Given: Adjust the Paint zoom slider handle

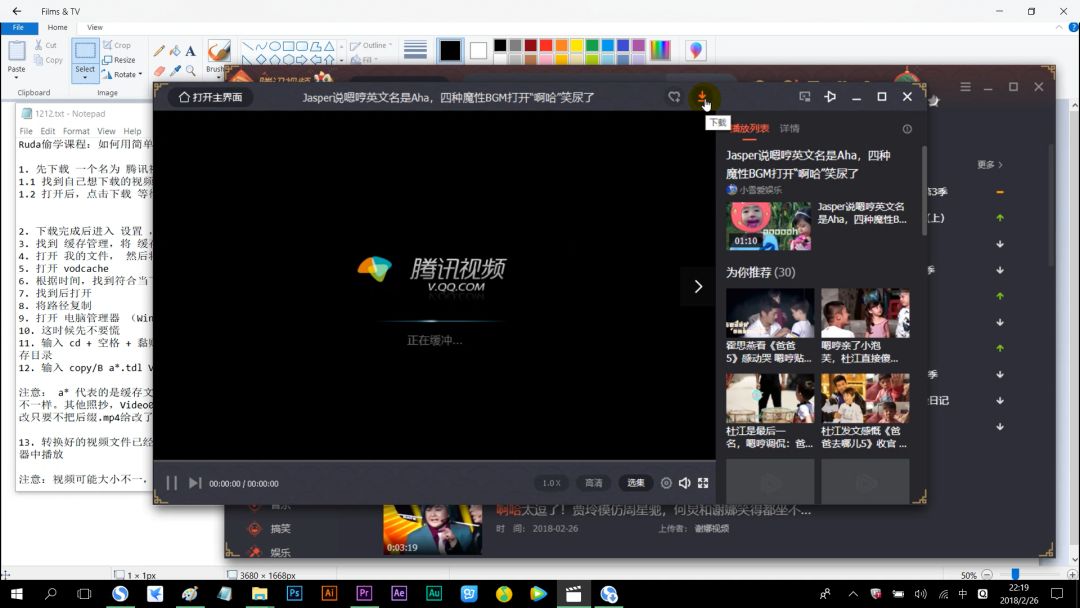Looking at the screenshot, I should (1015, 574).
